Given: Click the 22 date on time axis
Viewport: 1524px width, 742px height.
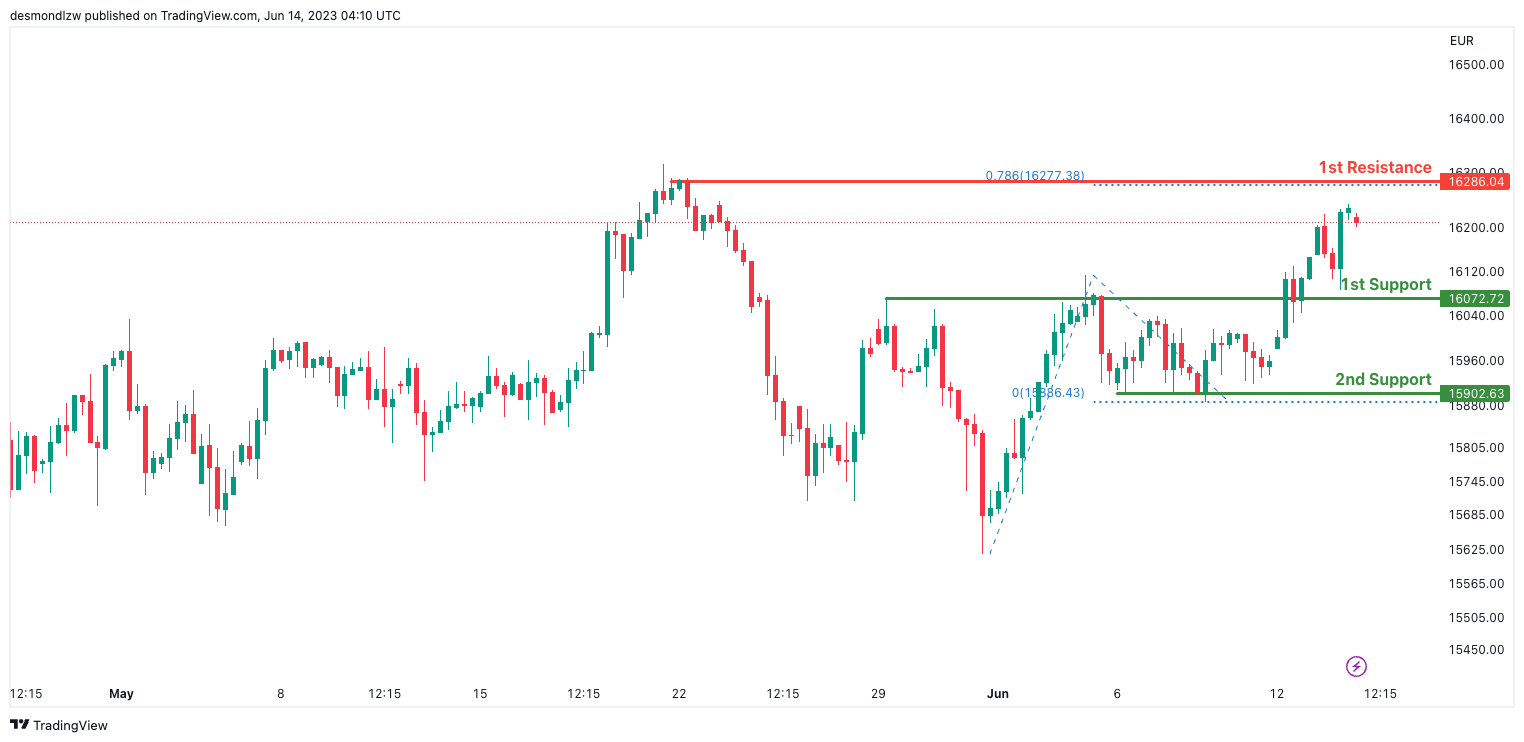Looking at the screenshot, I should tap(679, 693).
